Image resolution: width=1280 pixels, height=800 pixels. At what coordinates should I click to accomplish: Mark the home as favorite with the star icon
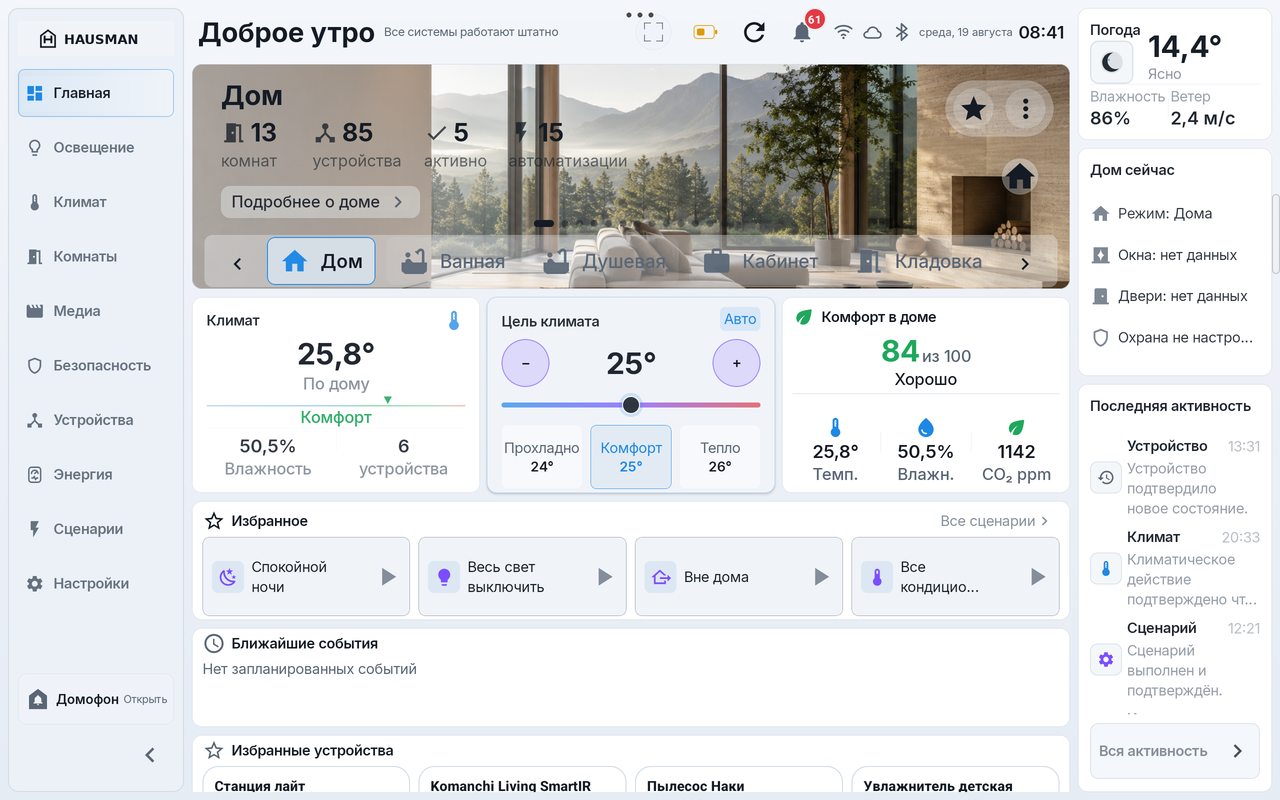pyautogui.click(x=973, y=109)
